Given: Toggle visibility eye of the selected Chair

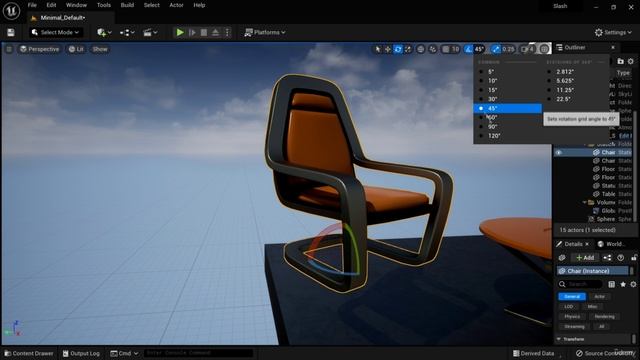Looking at the screenshot, I should pos(559,152).
